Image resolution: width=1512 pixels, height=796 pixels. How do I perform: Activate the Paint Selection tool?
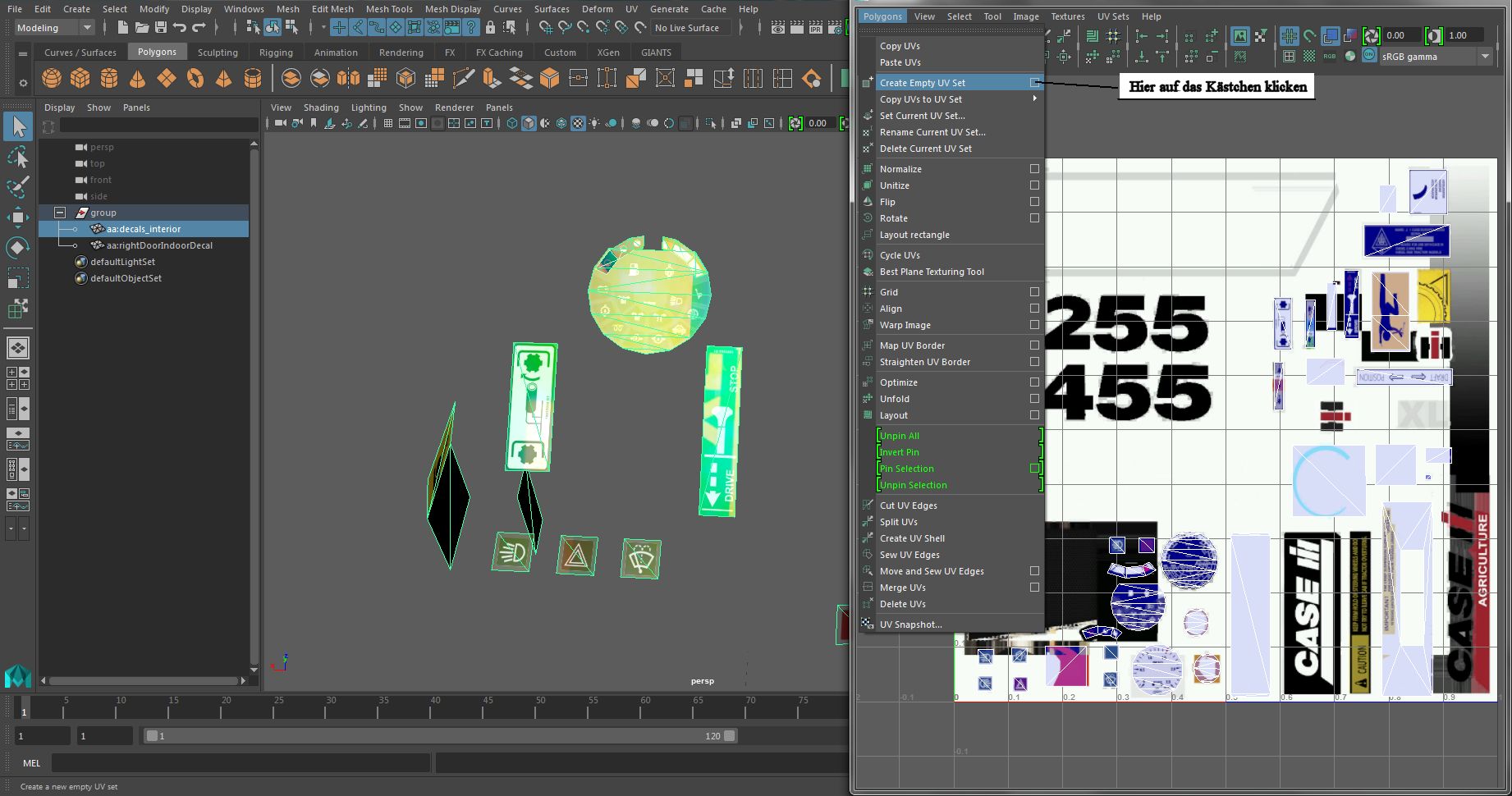tap(17, 187)
